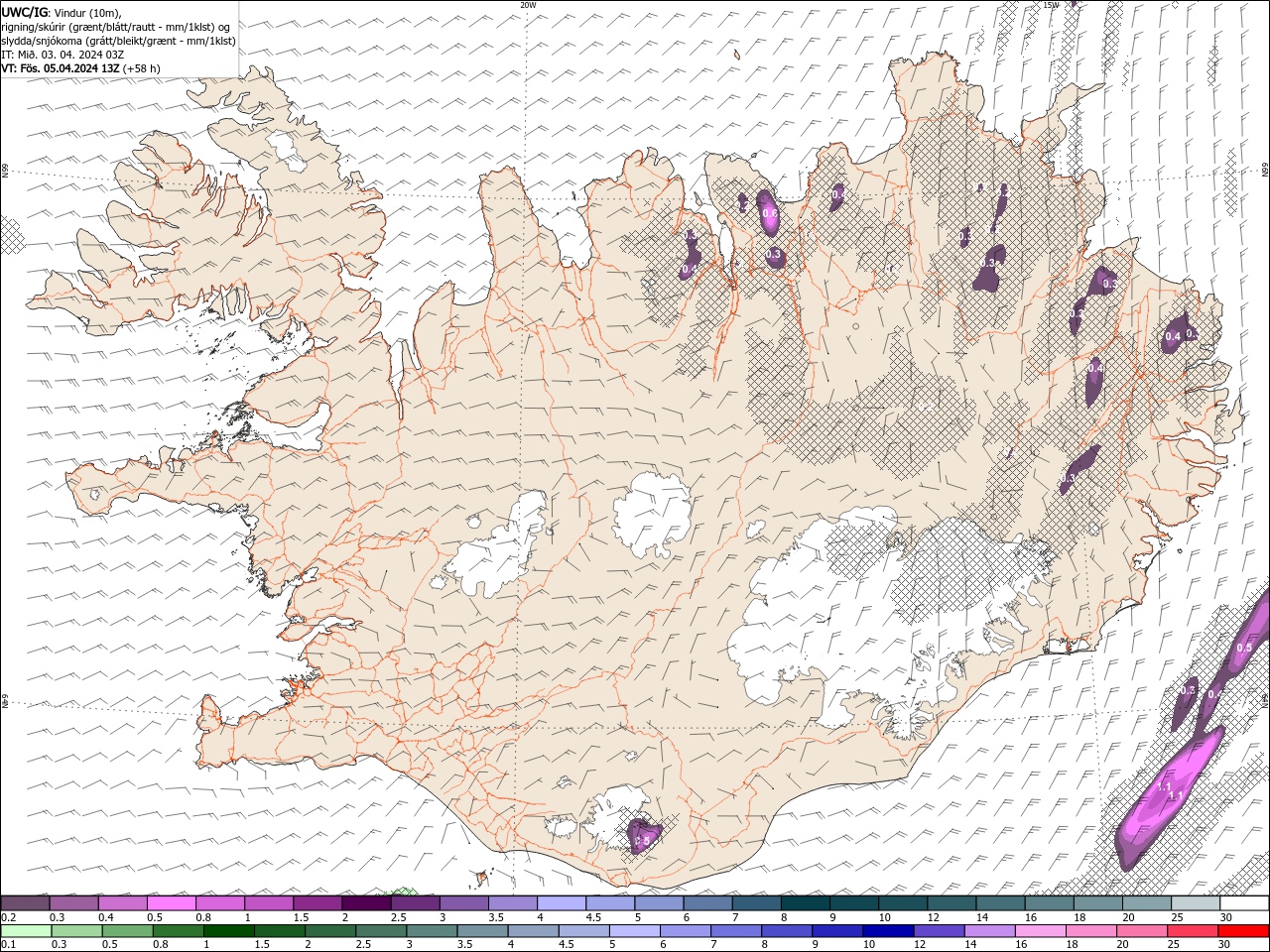Click the 'VT: Fös. 05.04.2024 13Z (+58 h)' line
Image resolution: width=1270 pixels, height=952 pixels.
(81, 68)
